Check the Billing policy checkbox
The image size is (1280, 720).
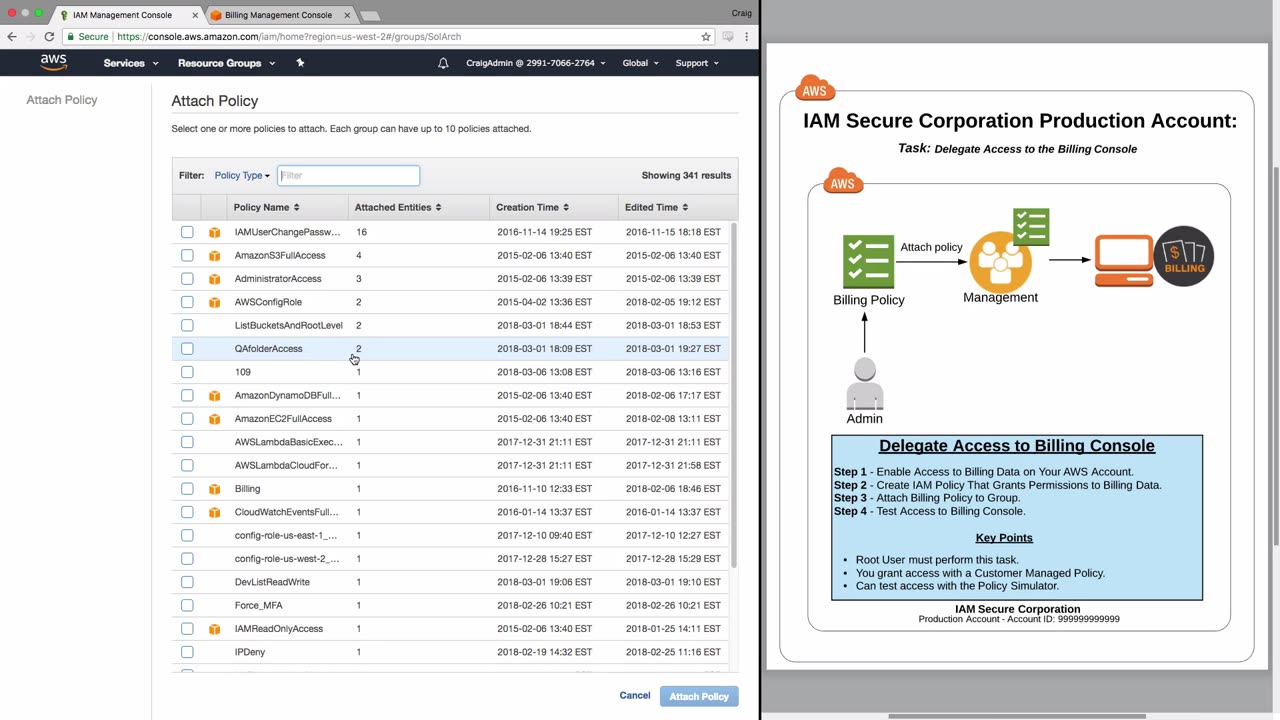tap(187, 489)
